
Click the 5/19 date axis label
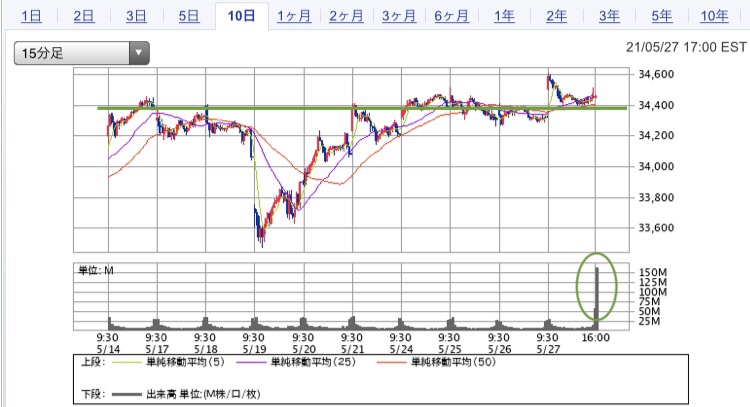click(254, 349)
